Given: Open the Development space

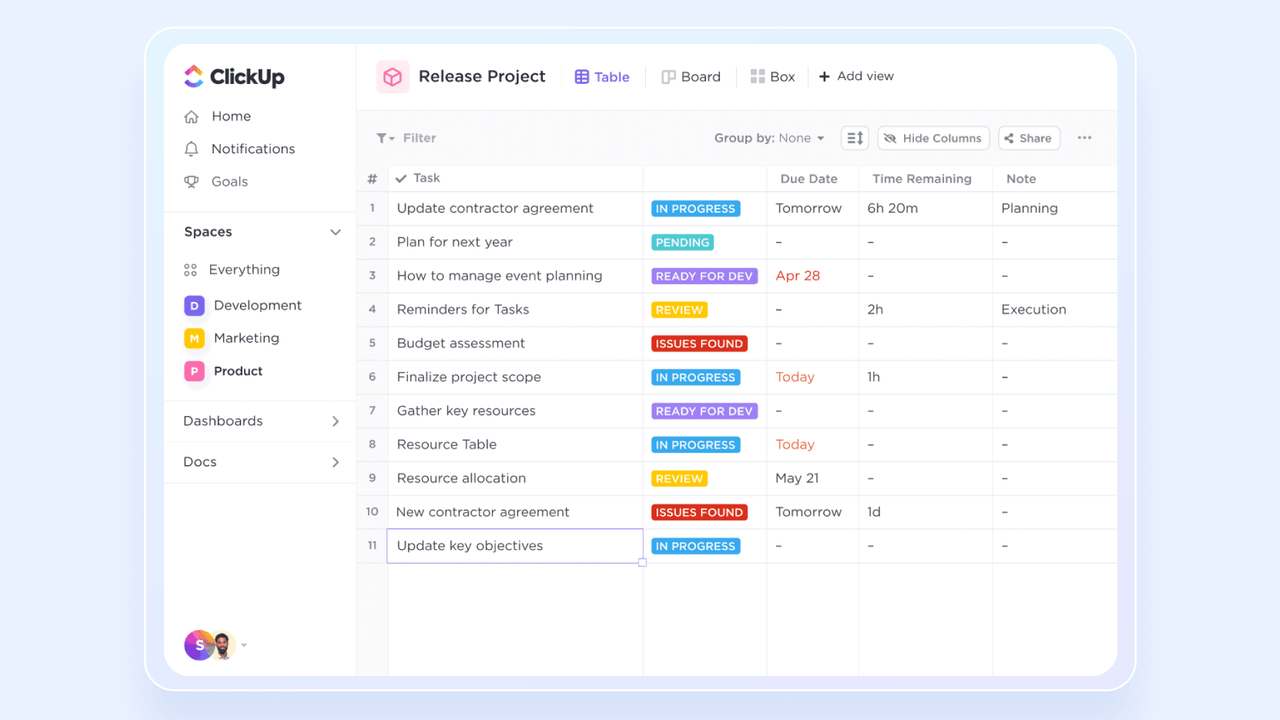Looking at the screenshot, I should (x=243, y=305).
